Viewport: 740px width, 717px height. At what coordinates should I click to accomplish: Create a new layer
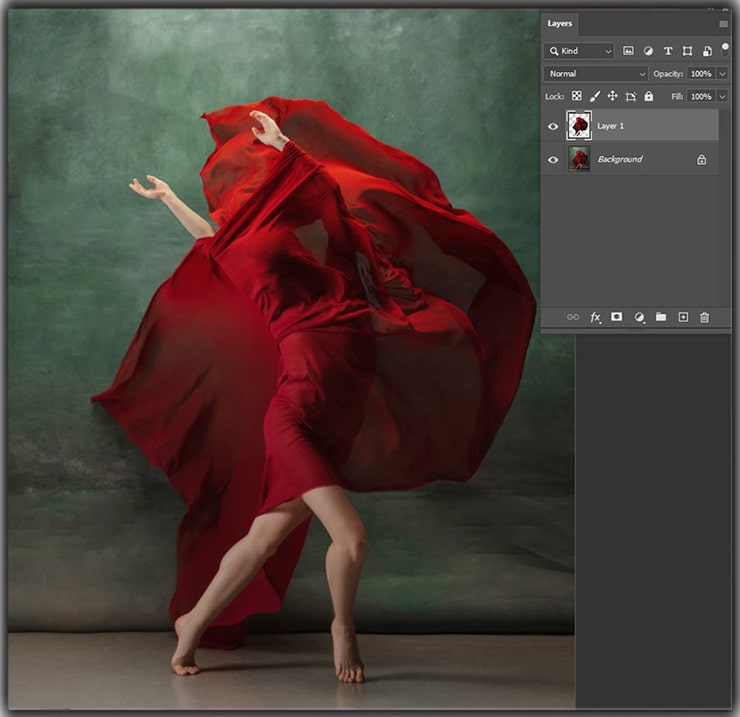[683, 317]
